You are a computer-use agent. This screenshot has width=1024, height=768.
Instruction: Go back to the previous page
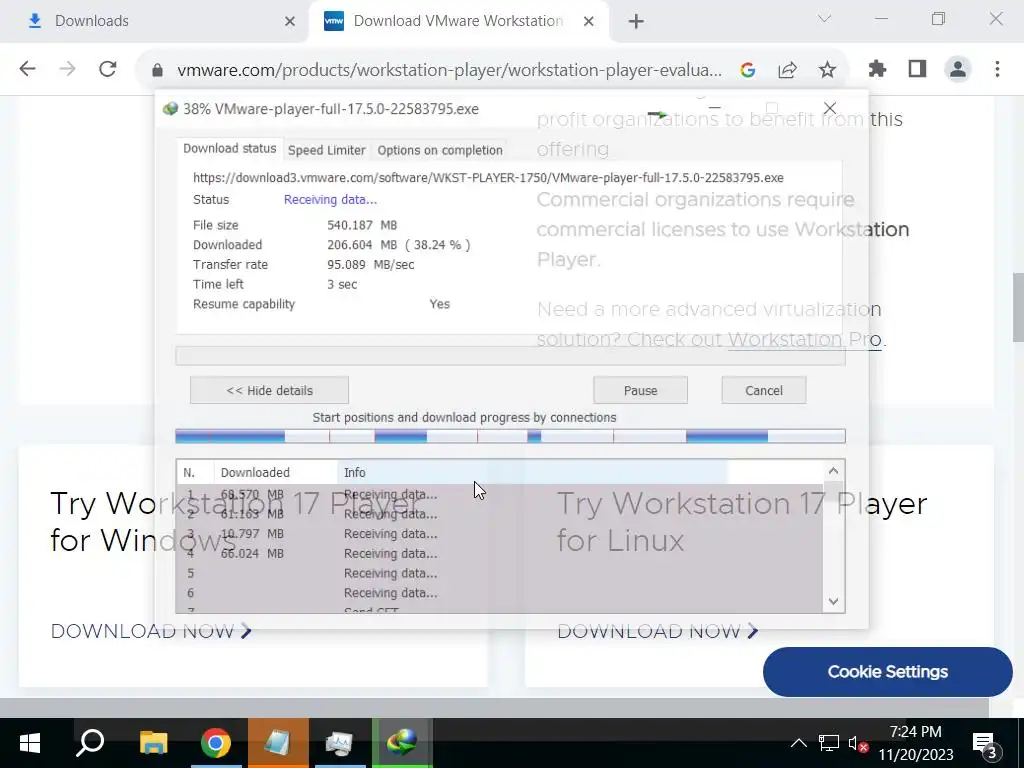pyautogui.click(x=27, y=69)
